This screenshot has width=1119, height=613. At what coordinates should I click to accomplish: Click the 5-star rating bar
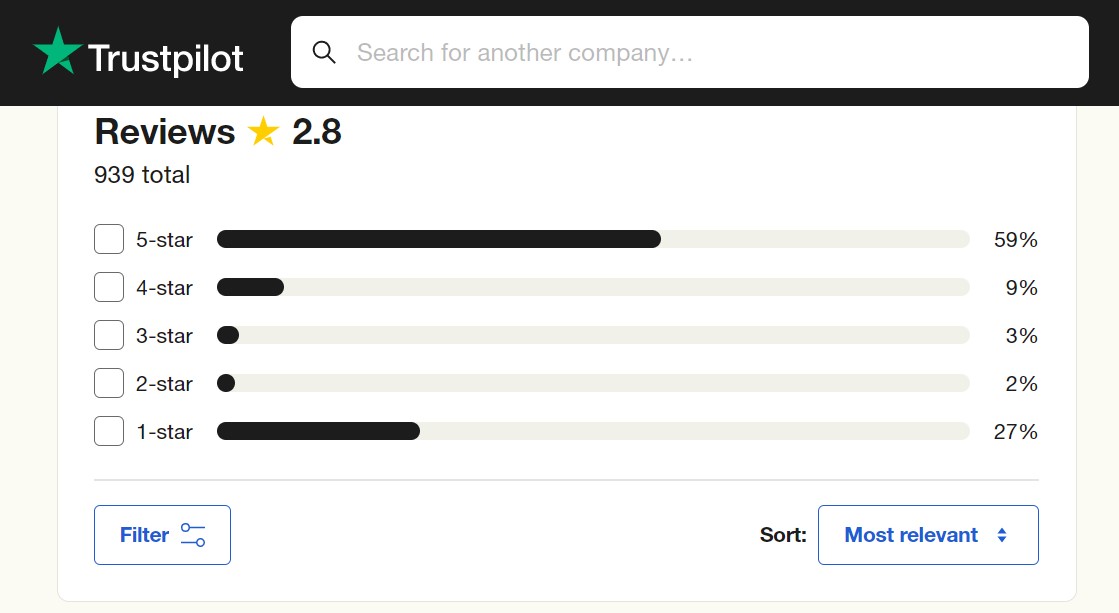point(593,239)
